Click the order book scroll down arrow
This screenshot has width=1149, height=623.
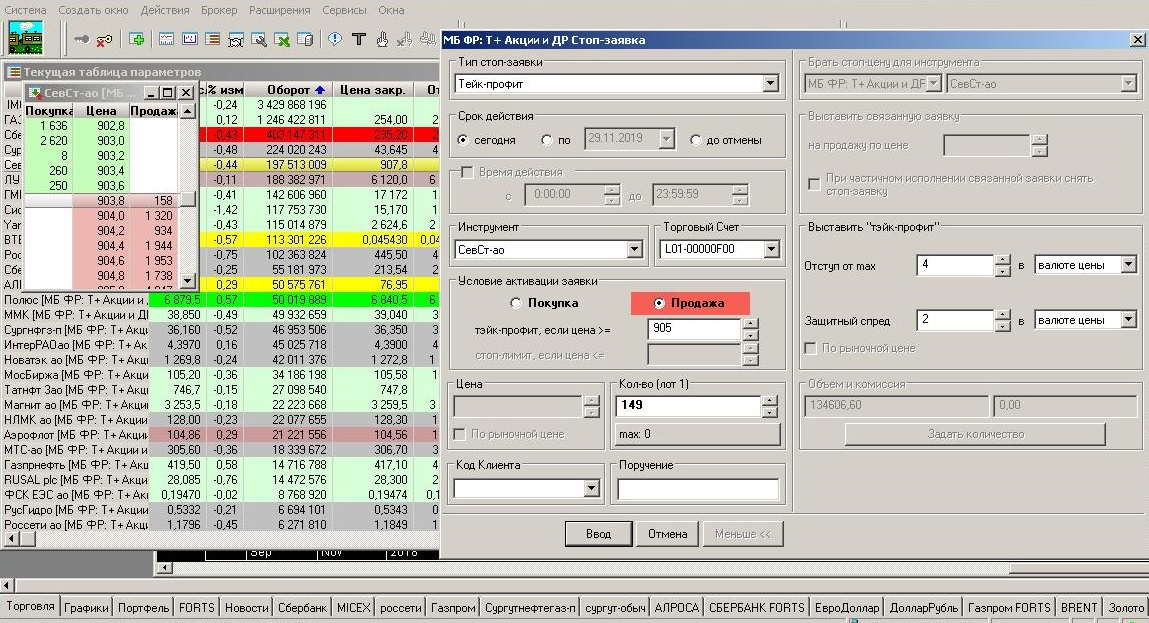tap(188, 281)
